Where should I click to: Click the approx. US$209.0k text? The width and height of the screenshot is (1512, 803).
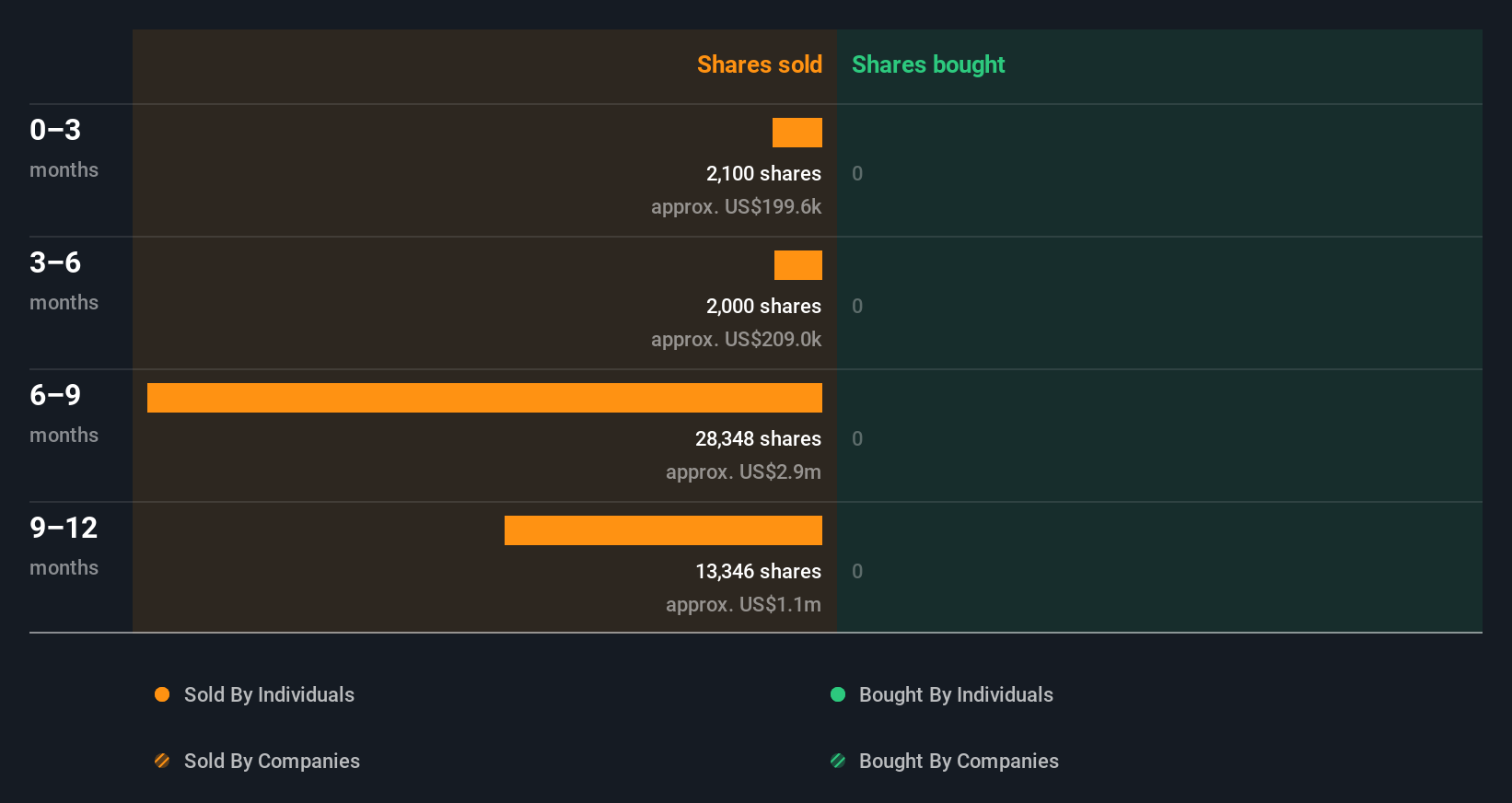[x=736, y=340]
